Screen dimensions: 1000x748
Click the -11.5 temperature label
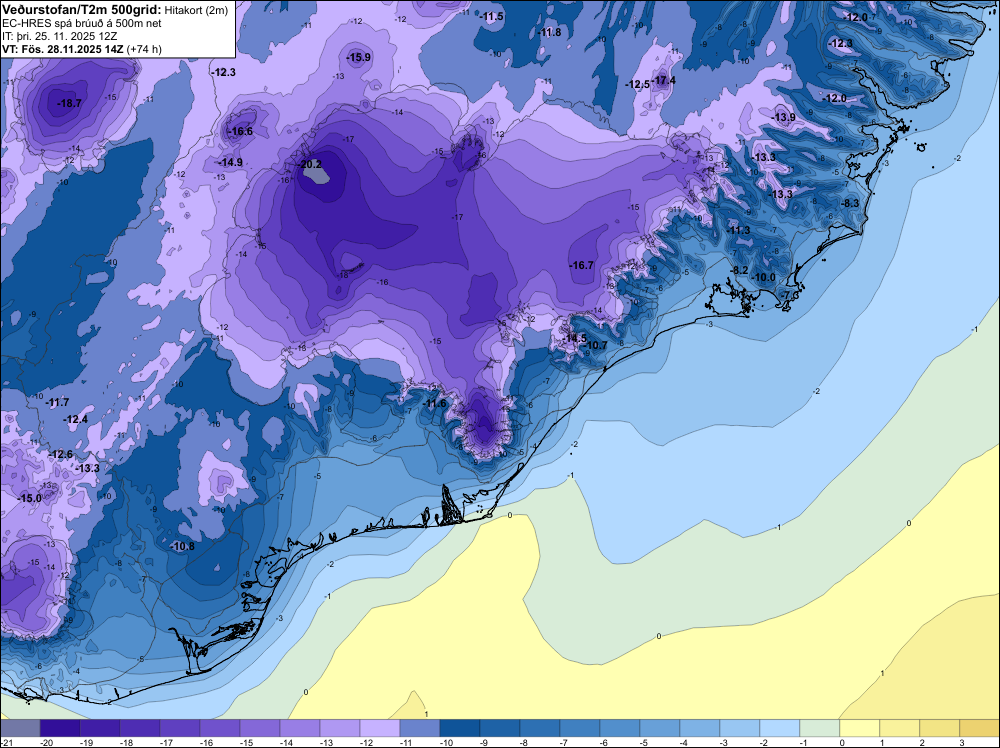(492, 17)
